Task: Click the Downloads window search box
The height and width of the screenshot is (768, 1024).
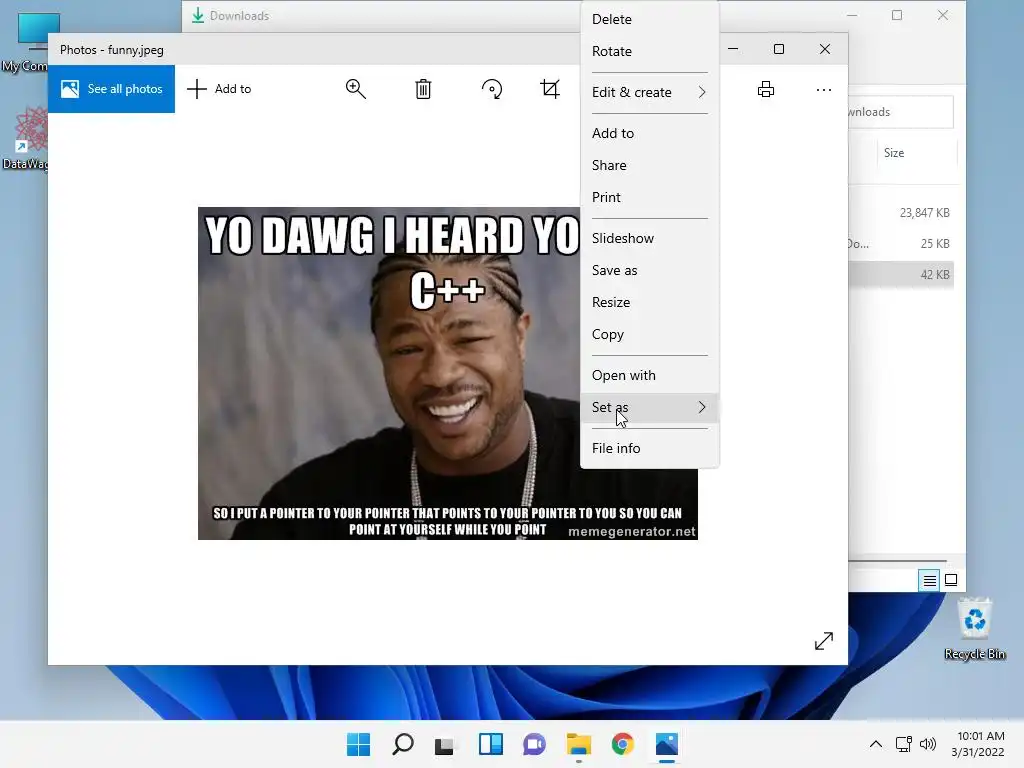Action: [901, 112]
